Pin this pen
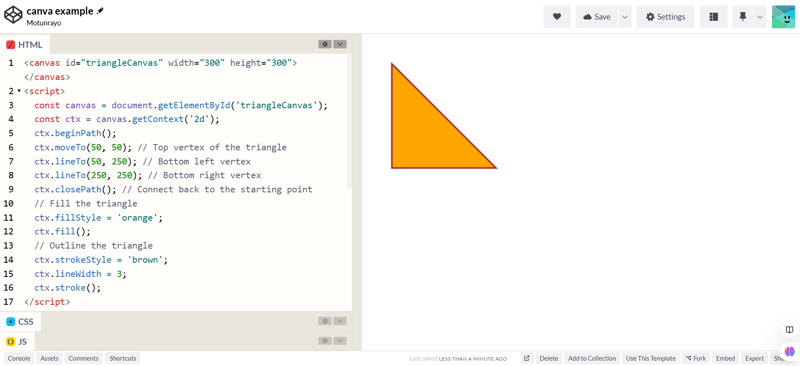The image size is (800, 366). tap(742, 17)
